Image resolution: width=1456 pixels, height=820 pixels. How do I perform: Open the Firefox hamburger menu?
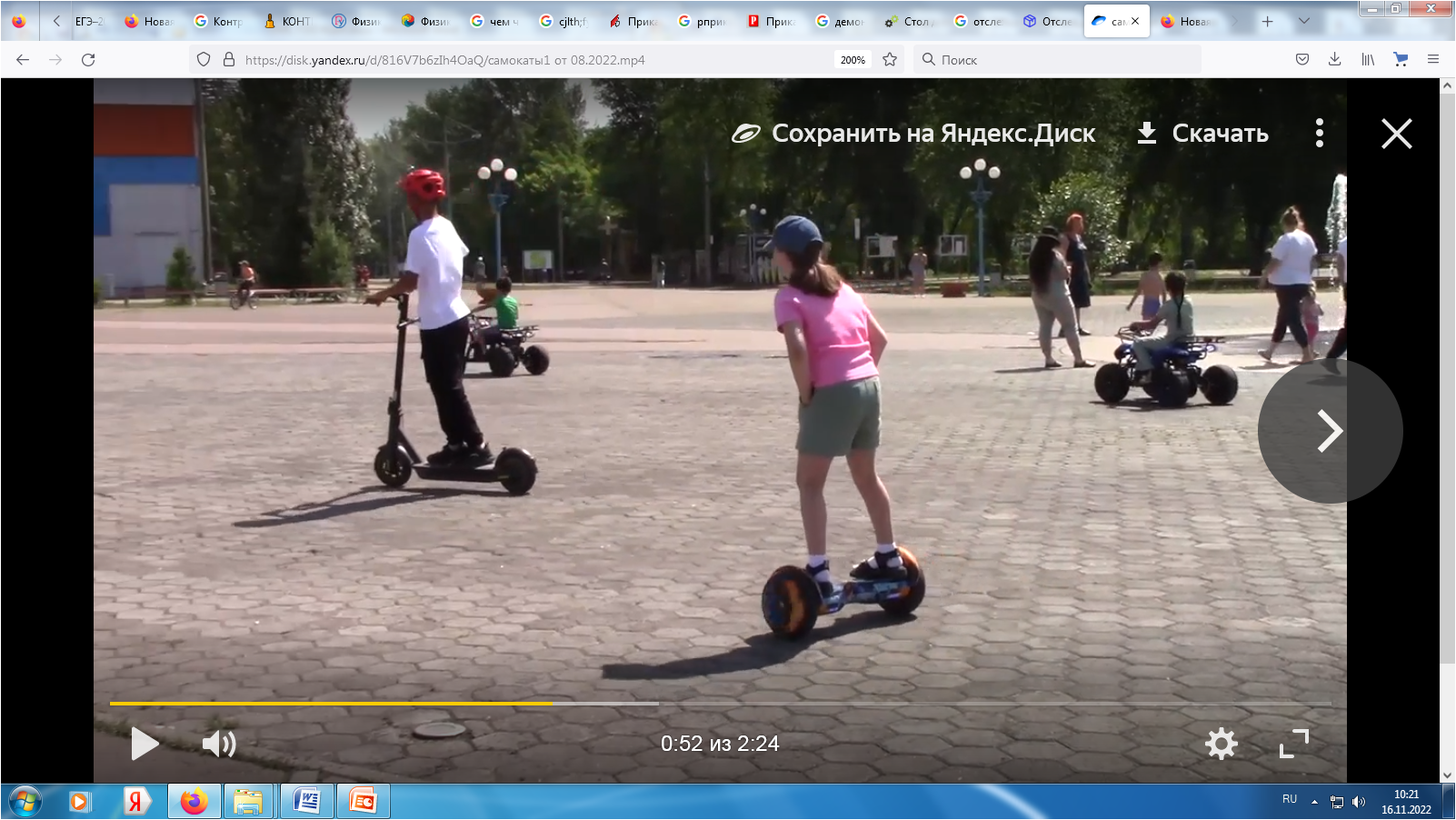click(x=1433, y=60)
